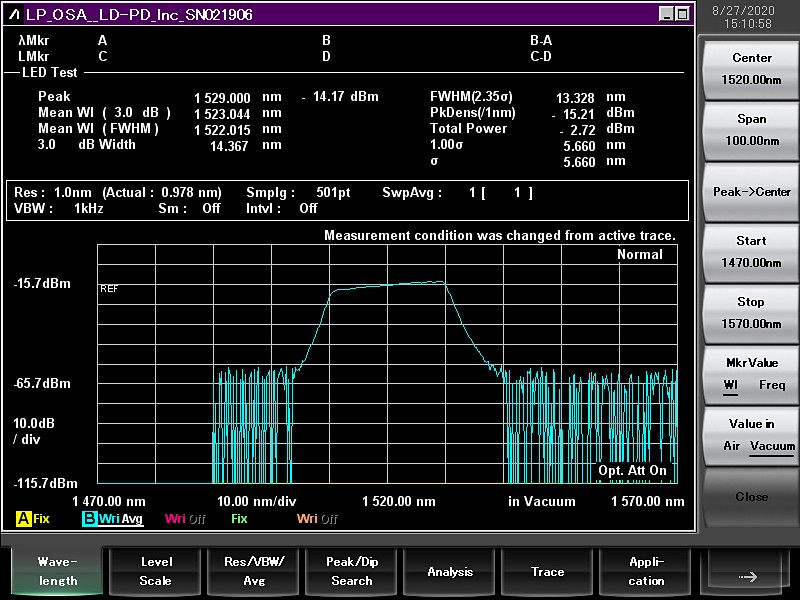Switch to the Wavelength menu tab
800x600 pixels.
coord(58,571)
